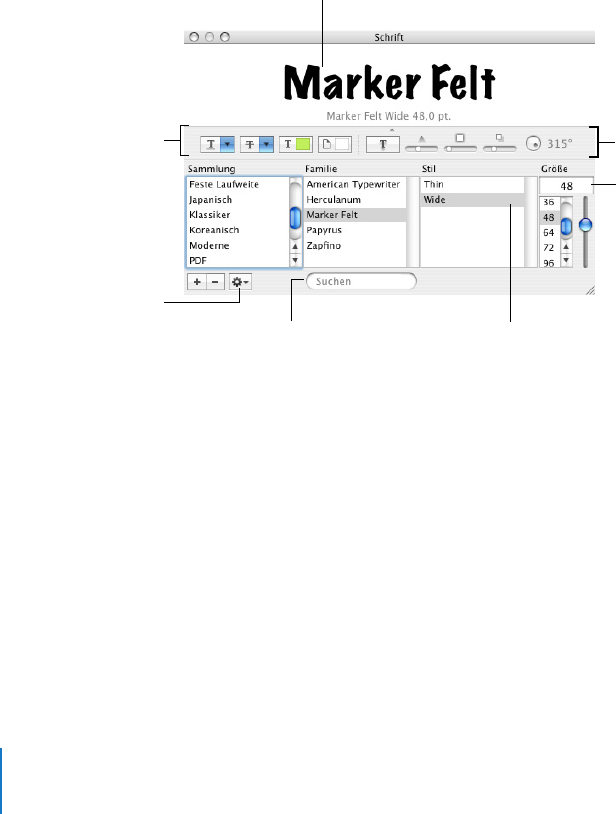This screenshot has height=814, width=616.
Task: Click the white document color swatch
Action: coord(342,144)
